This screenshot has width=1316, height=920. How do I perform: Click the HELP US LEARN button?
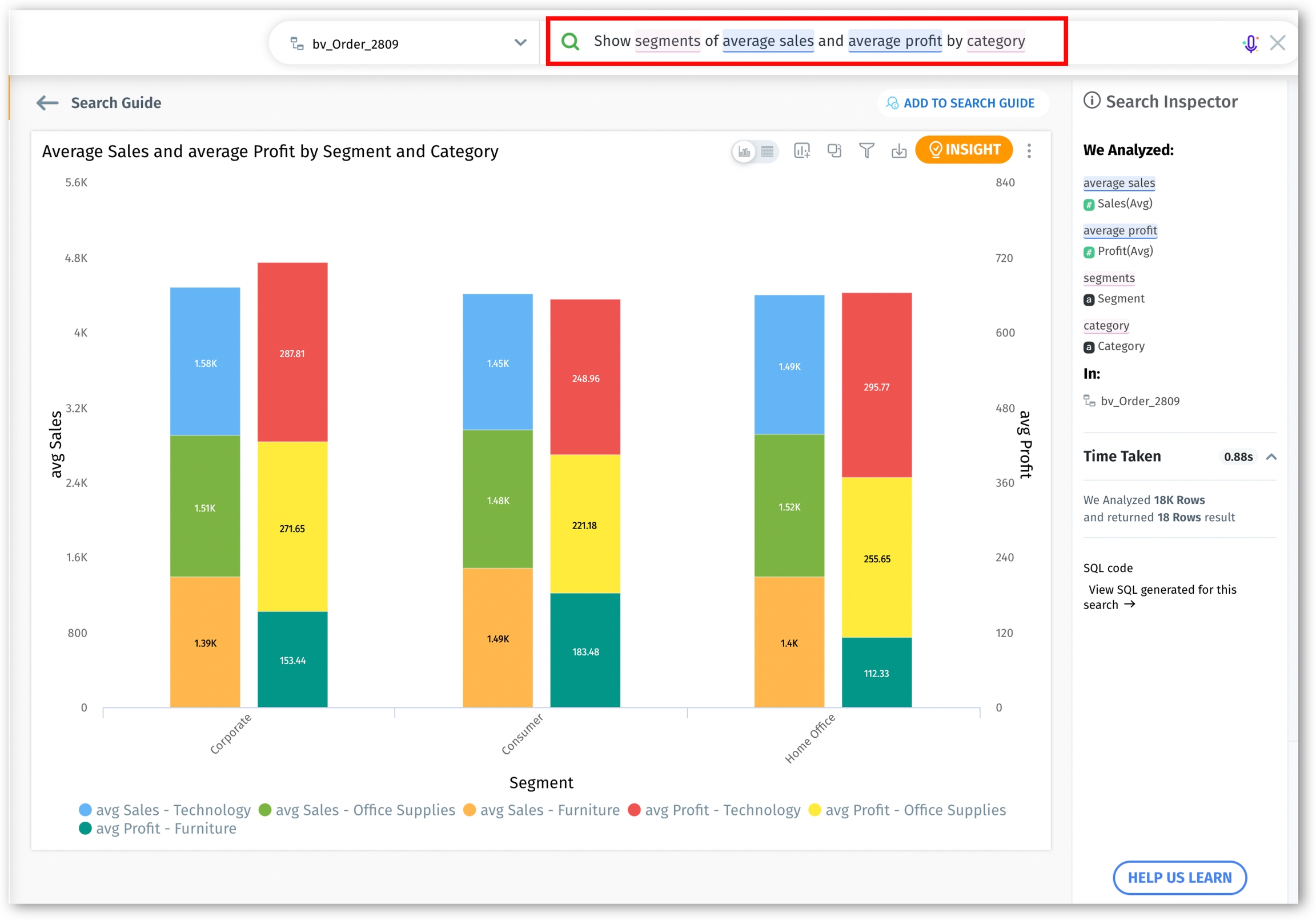(1179, 878)
